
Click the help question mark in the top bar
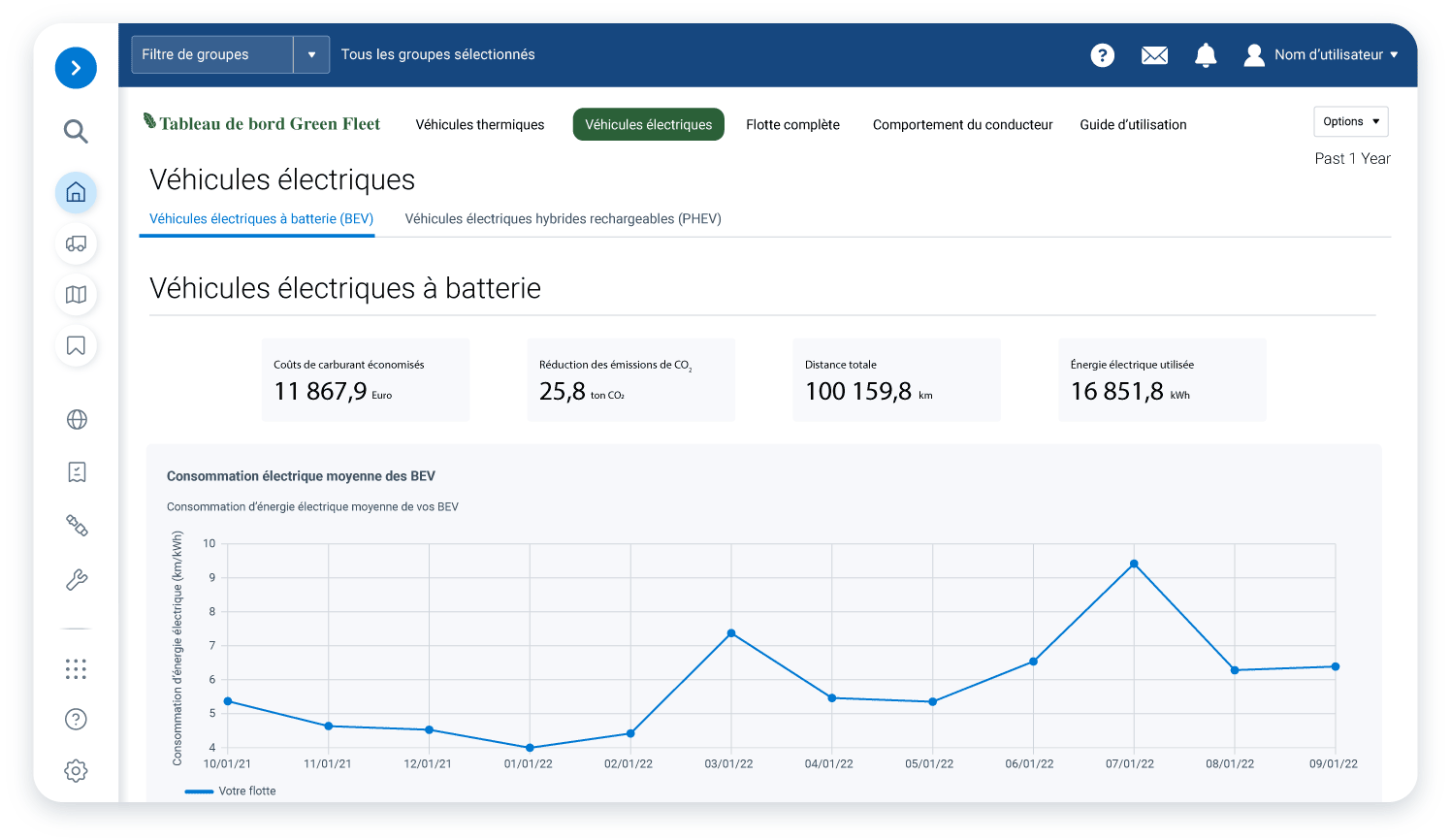point(1102,55)
